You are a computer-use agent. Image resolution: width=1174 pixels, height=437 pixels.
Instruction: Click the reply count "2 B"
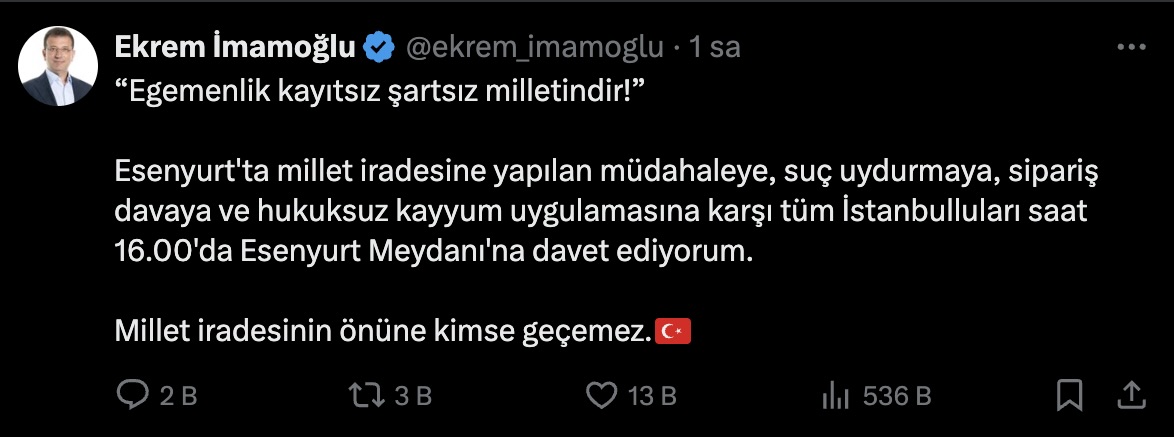click(179, 396)
